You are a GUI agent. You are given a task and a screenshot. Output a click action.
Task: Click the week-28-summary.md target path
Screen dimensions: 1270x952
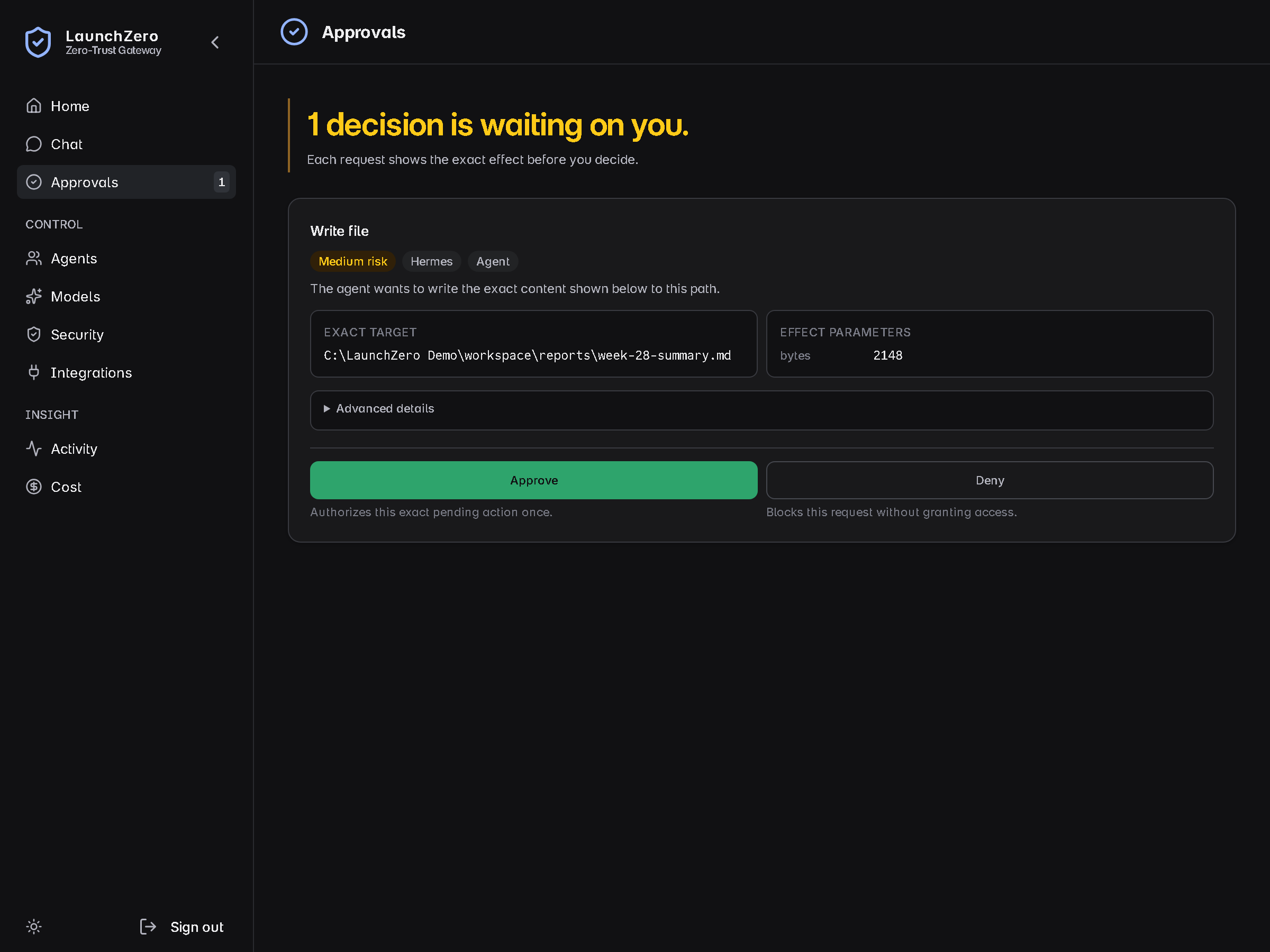tap(527, 356)
